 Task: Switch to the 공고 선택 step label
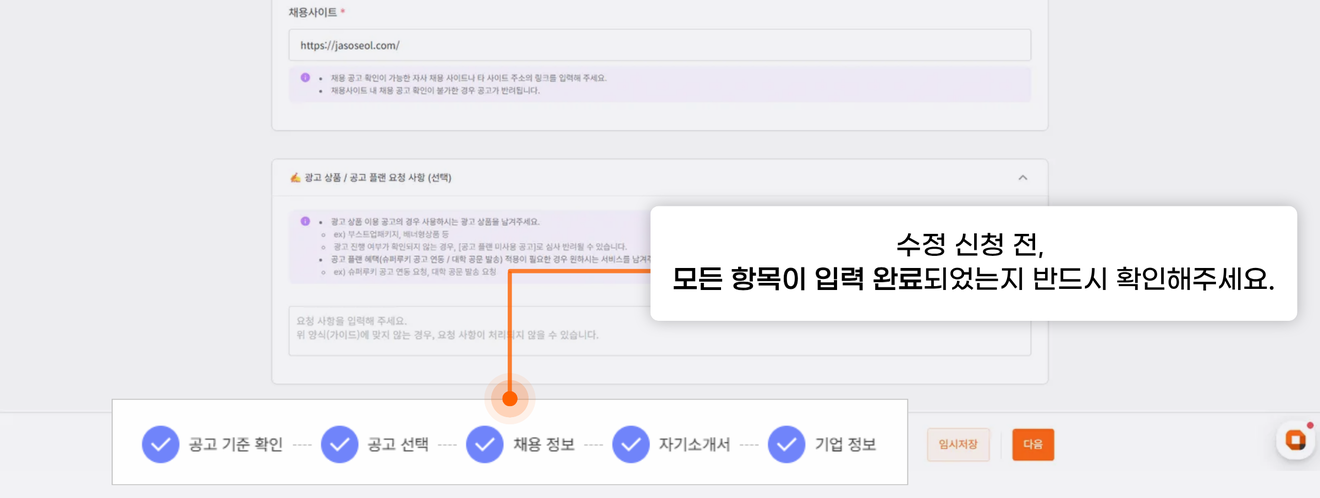click(398, 445)
